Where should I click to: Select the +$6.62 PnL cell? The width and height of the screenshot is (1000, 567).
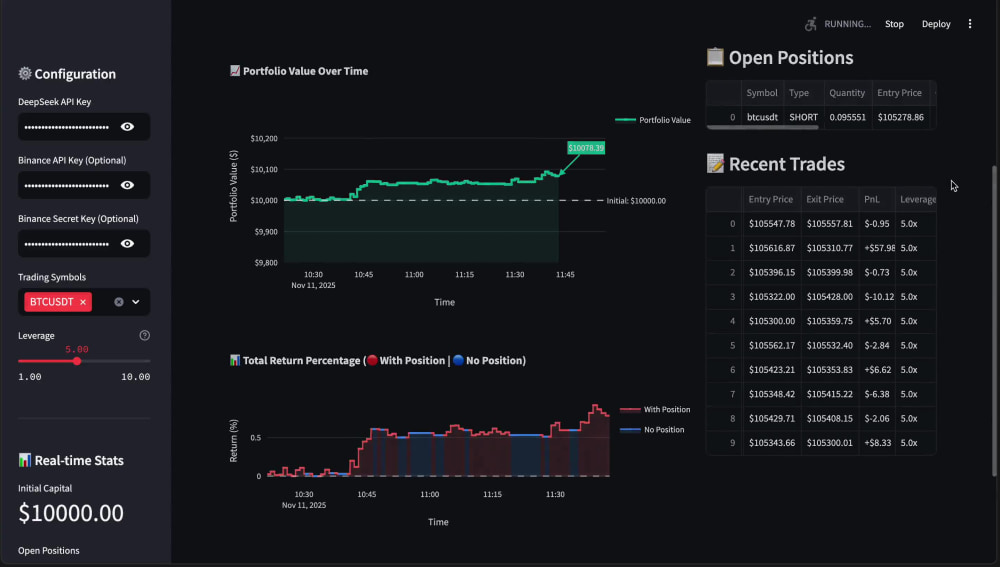click(x=877, y=370)
